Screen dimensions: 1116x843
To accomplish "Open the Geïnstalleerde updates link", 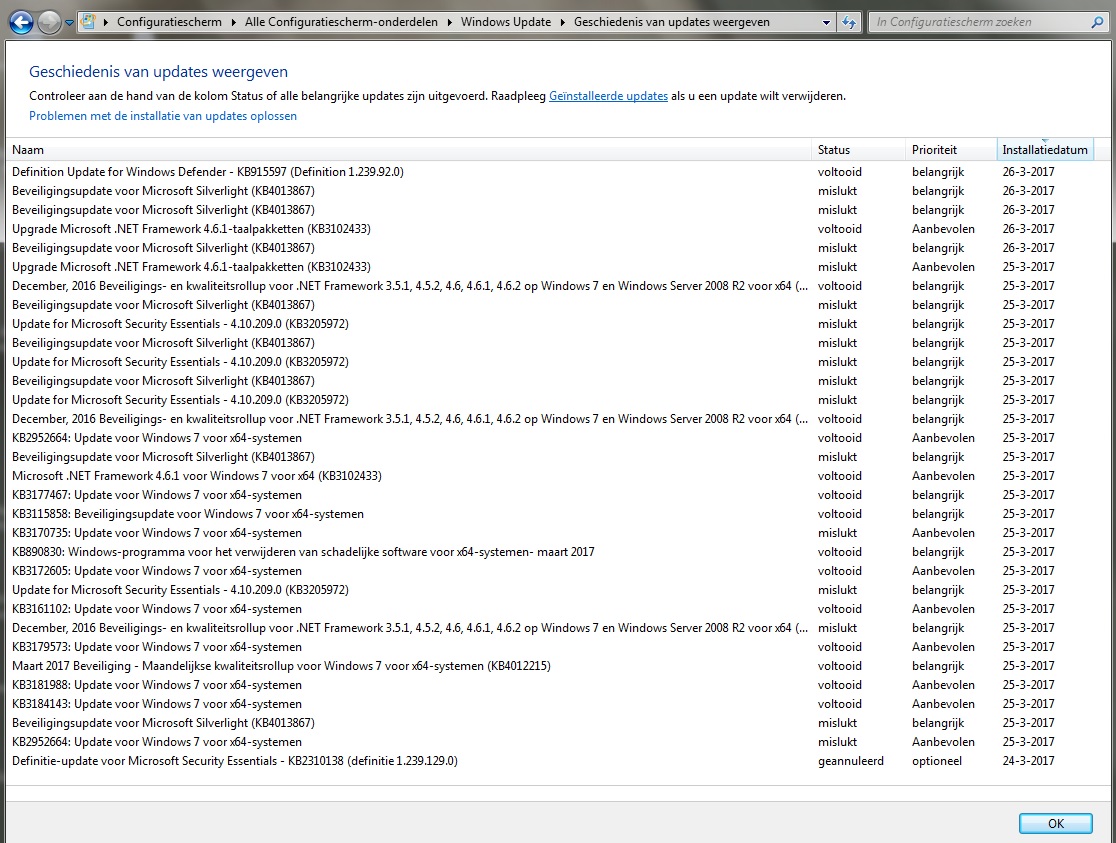I will (x=608, y=96).
